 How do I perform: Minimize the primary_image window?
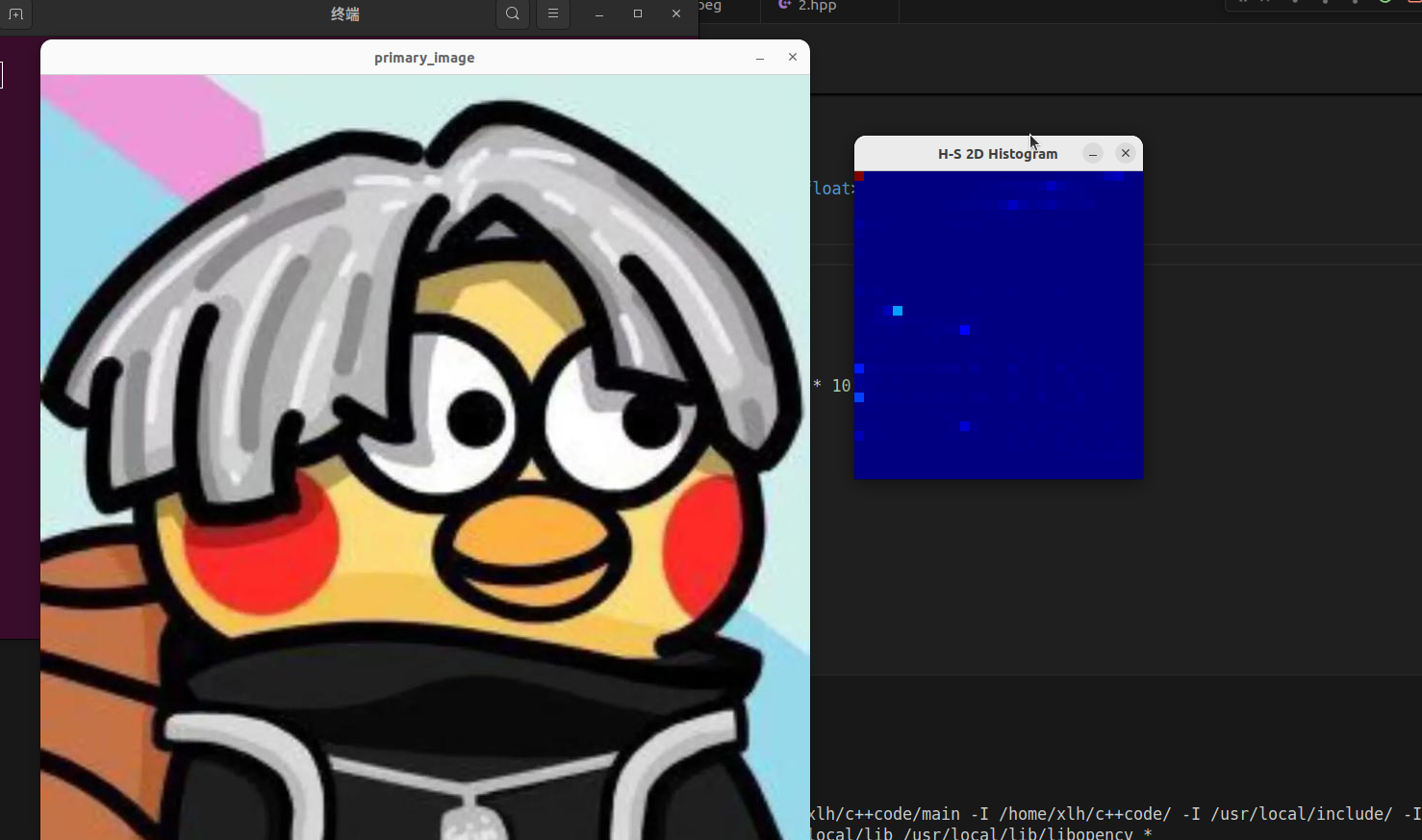click(x=760, y=58)
